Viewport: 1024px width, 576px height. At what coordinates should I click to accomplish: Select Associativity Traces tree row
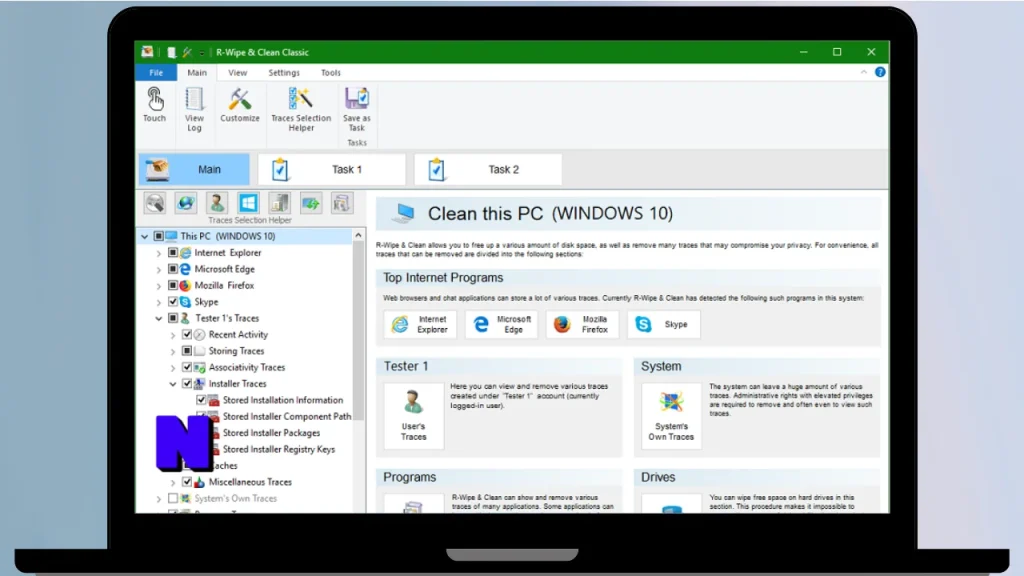point(247,367)
